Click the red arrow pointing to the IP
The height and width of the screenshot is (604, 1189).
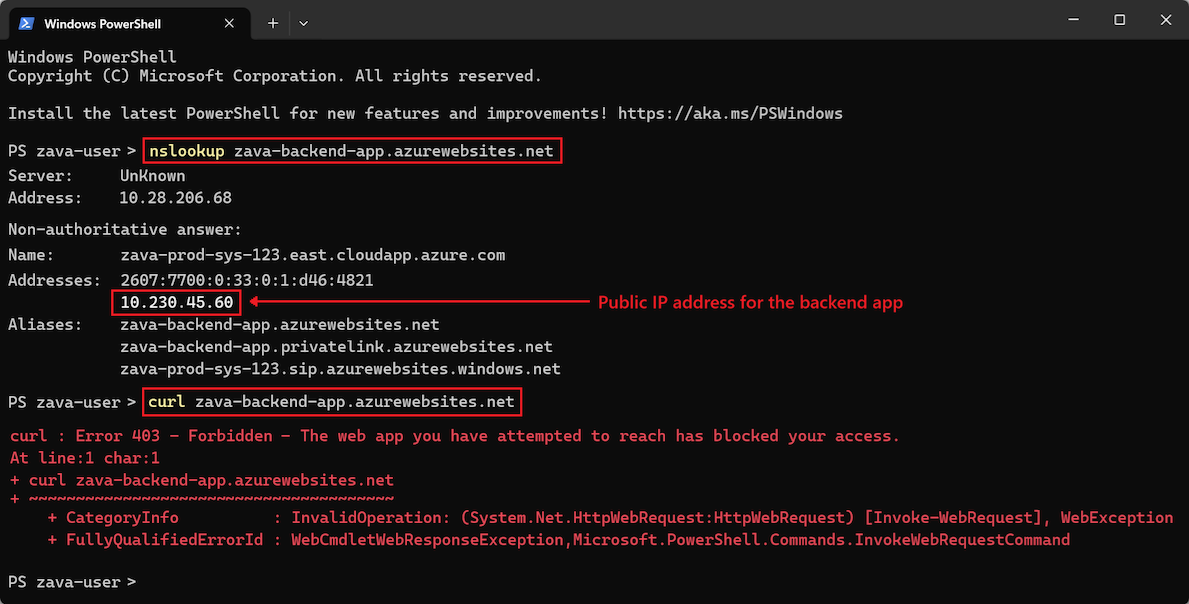point(430,301)
